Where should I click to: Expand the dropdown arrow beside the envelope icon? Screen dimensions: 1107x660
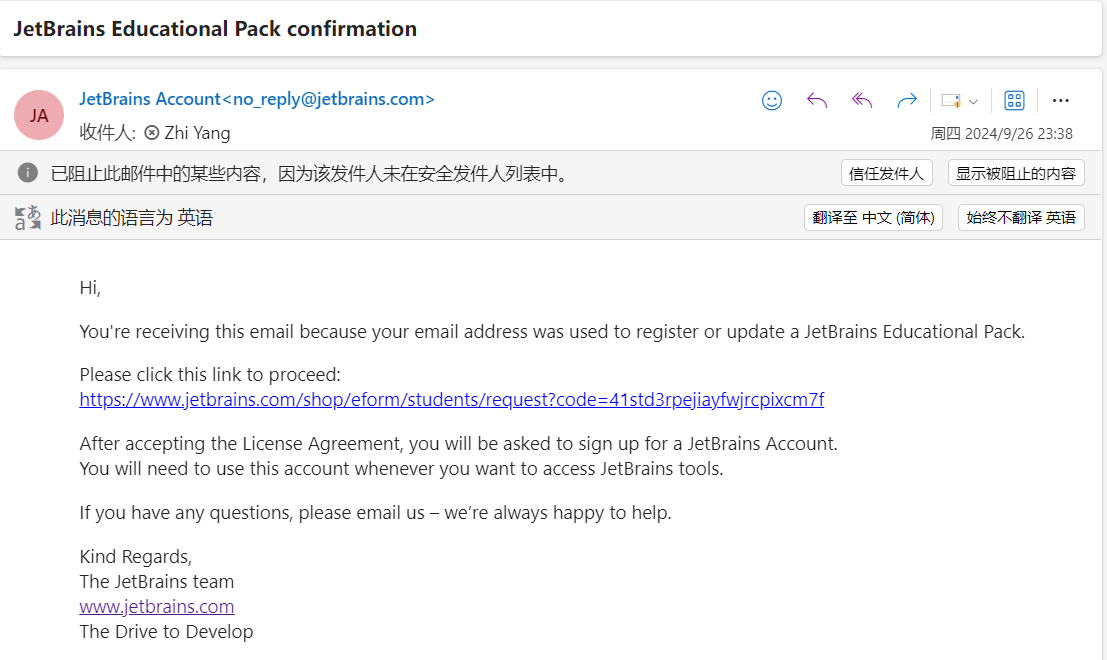974,102
